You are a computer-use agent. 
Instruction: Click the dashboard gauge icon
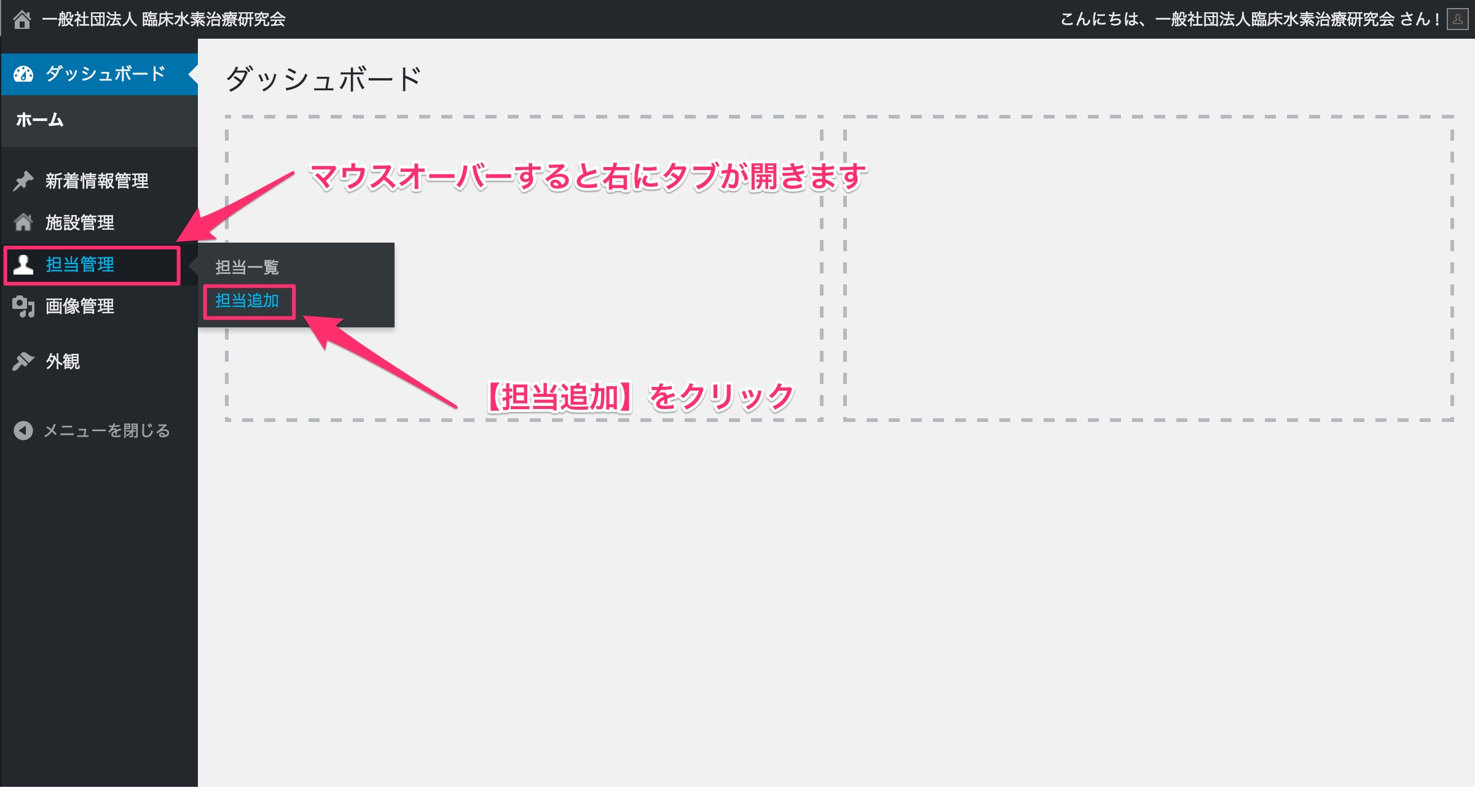click(x=23, y=74)
